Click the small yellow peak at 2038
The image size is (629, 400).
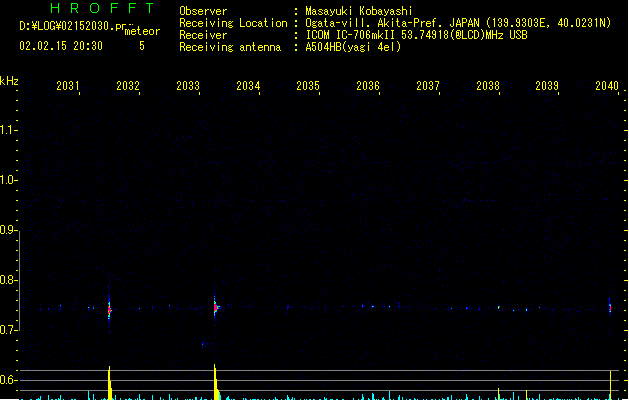tap(498, 394)
